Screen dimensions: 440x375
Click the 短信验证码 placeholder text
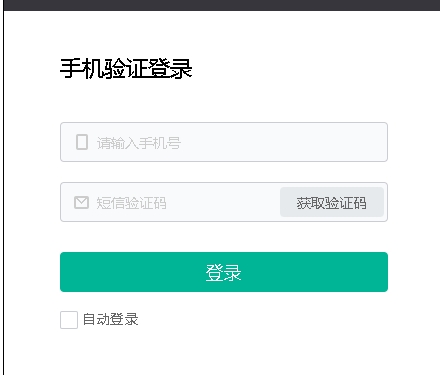point(131,203)
